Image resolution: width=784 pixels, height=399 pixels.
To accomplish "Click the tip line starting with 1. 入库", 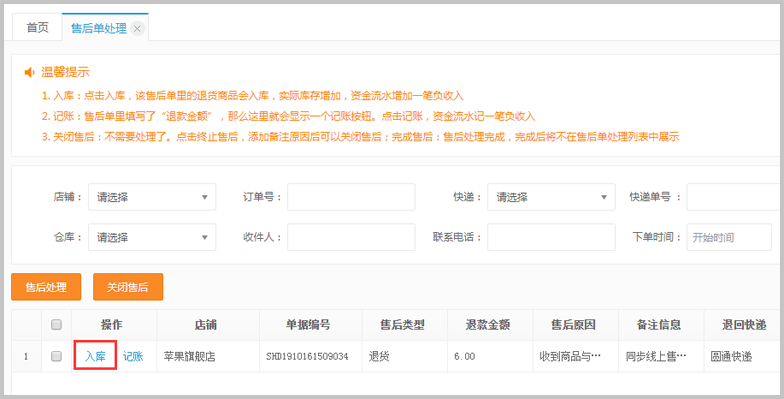I will (253, 96).
